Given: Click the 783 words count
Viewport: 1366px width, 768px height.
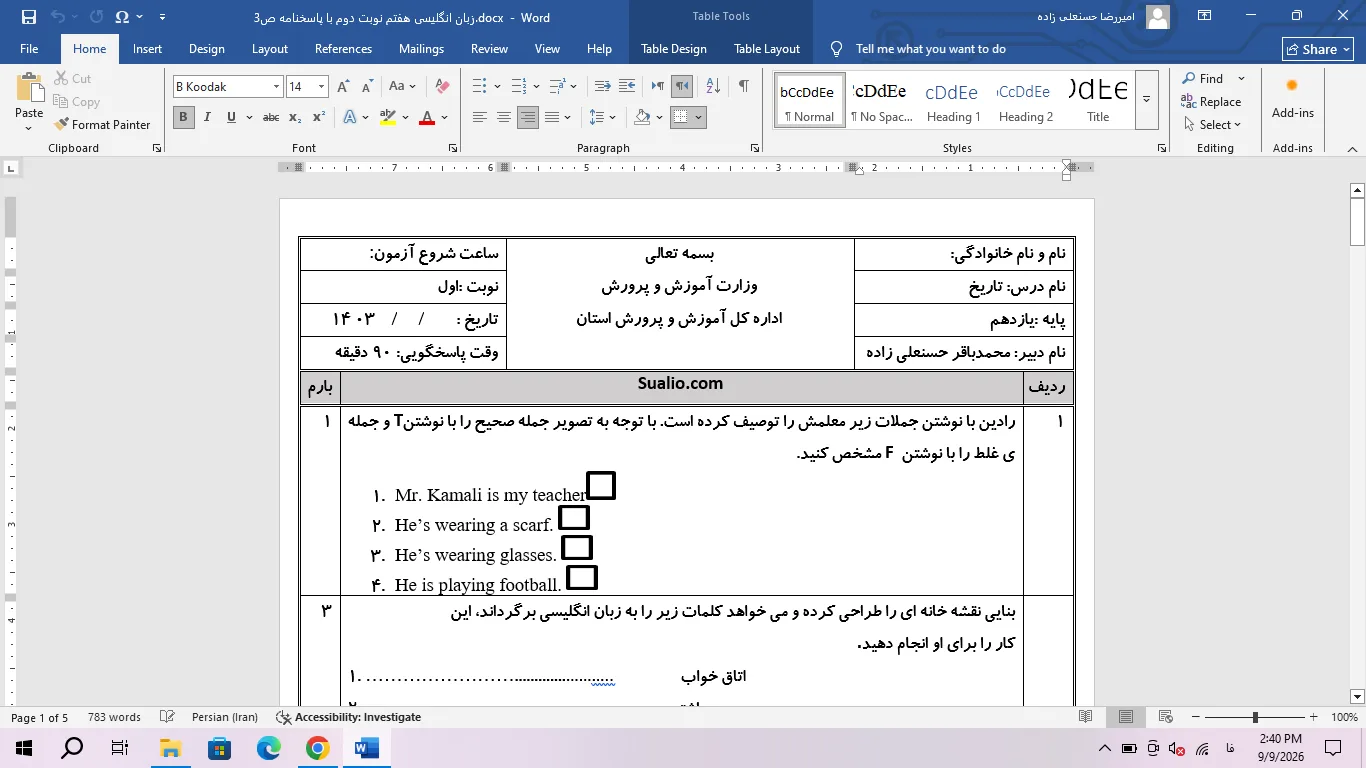Looking at the screenshot, I should [114, 717].
